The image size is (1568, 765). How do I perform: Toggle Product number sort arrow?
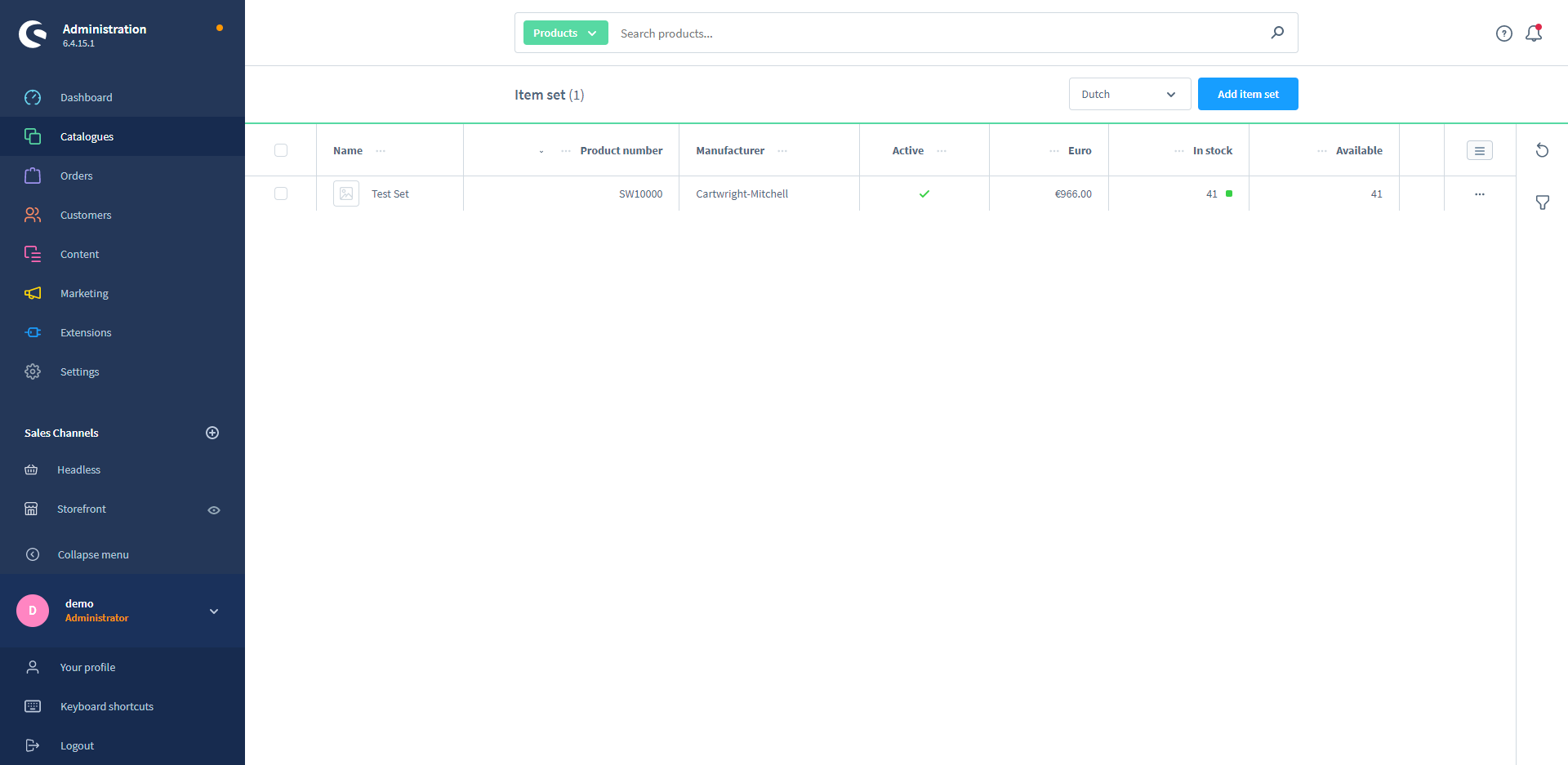(541, 152)
